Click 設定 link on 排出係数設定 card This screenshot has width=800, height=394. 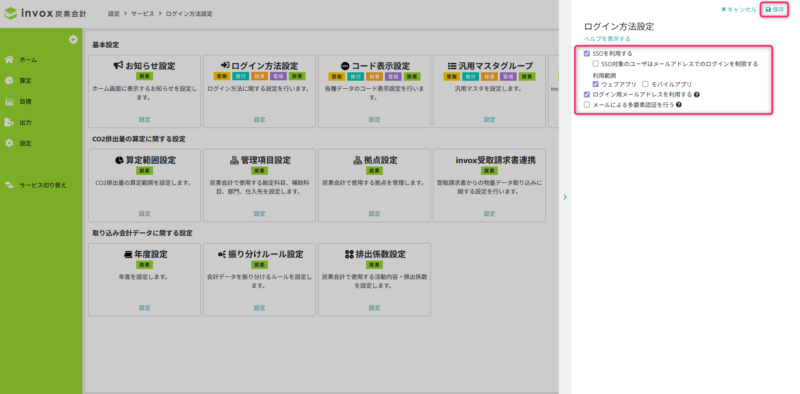pyautogui.click(x=374, y=308)
